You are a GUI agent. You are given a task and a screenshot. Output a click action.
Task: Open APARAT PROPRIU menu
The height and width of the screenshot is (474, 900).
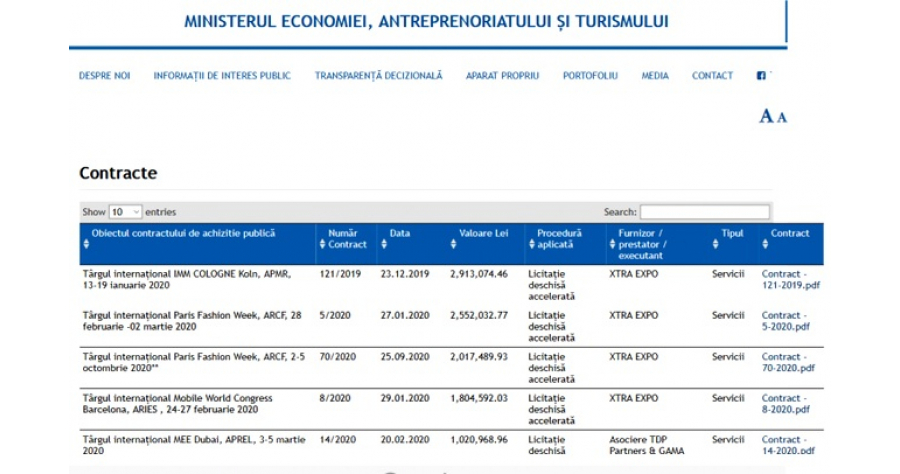pyautogui.click(x=502, y=76)
